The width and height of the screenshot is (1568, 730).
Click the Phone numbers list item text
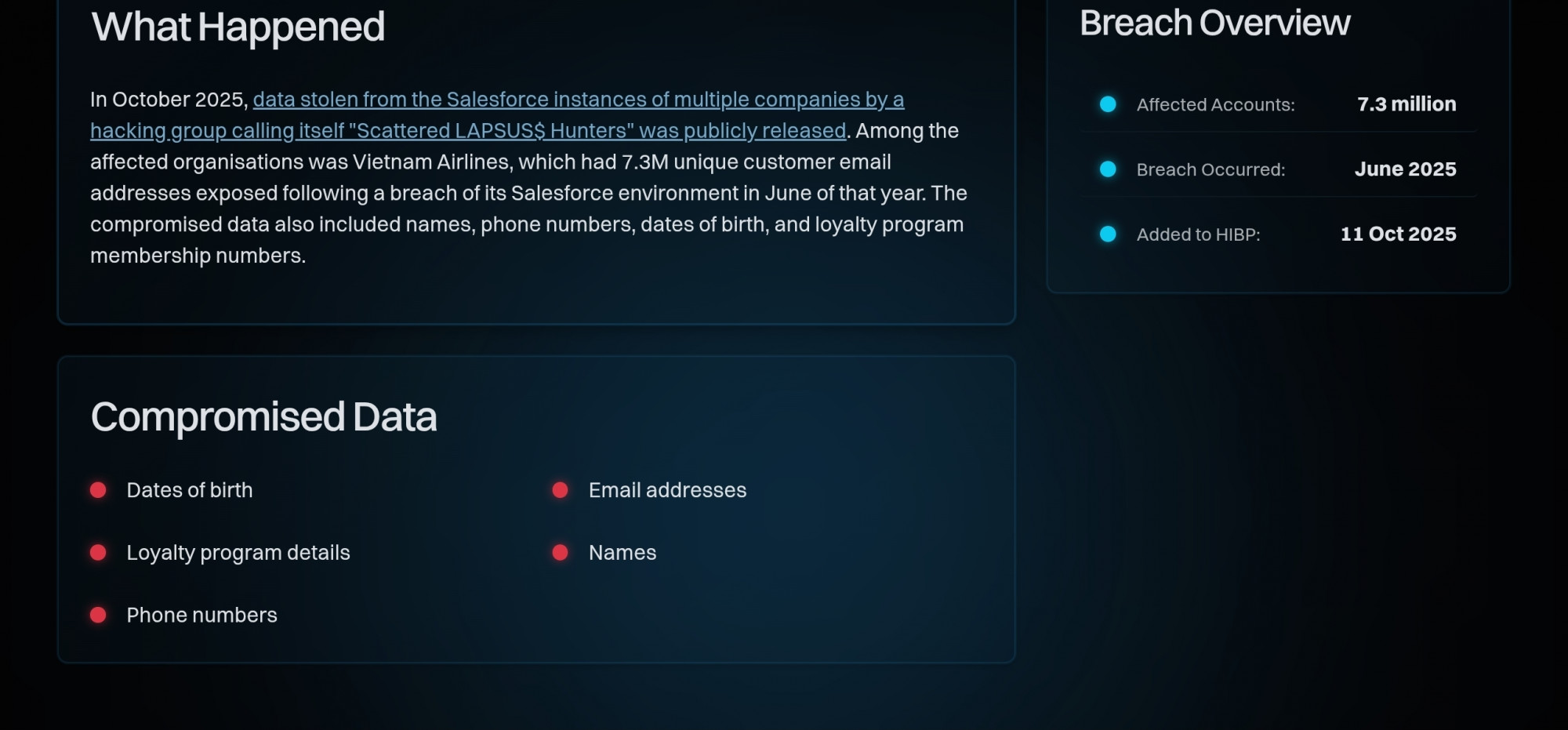click(201, 616)
